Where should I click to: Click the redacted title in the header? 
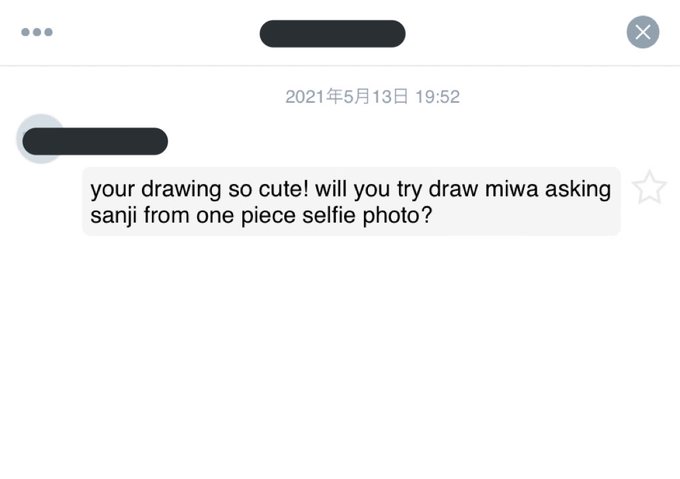(x=332, y=33)
